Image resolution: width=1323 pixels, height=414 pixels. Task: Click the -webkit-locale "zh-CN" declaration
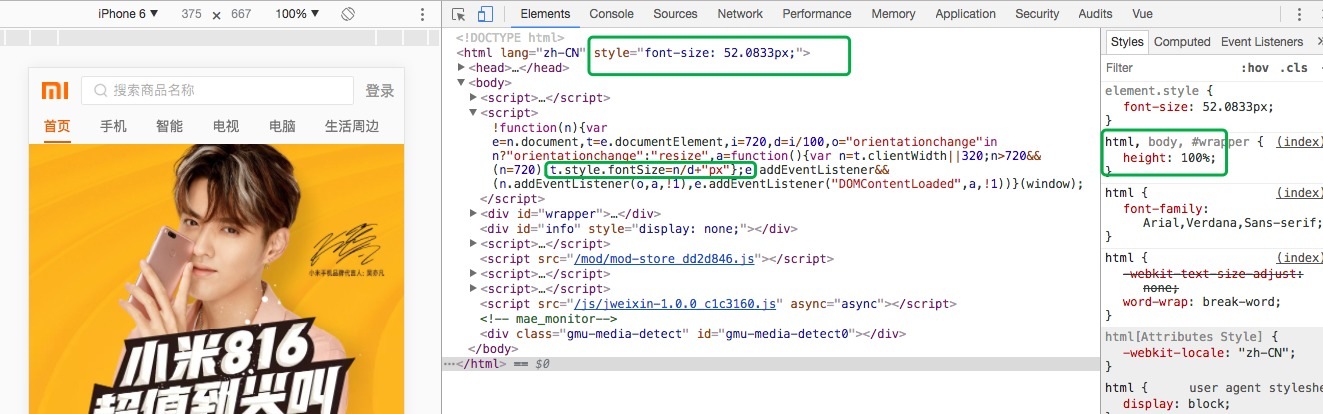pyautogui.click(x=1209, y=352)
